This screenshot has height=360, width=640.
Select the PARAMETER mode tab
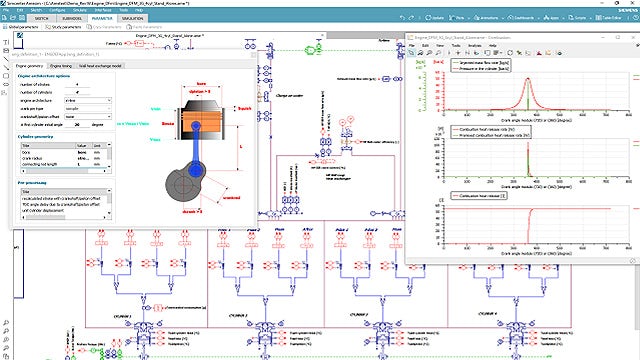pyautogui.click(x=102, y=18)
